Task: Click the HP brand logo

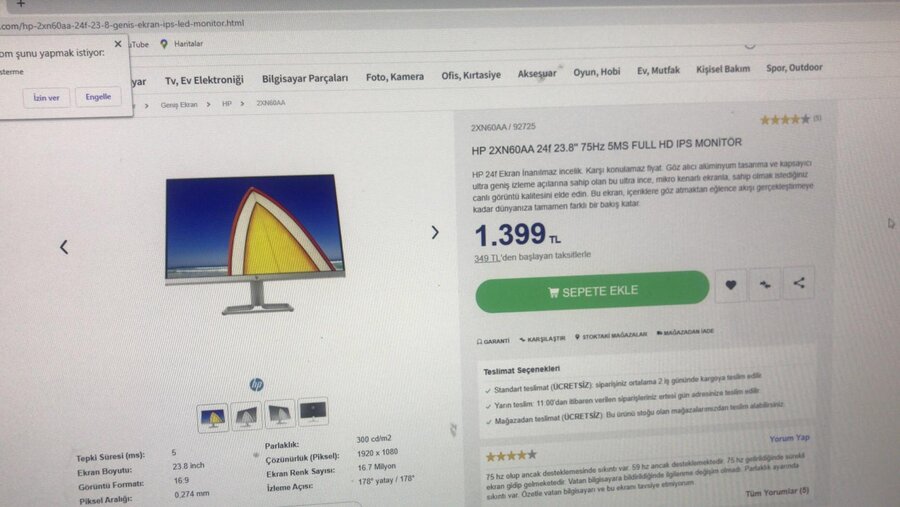Action: (x=257, y=384)
